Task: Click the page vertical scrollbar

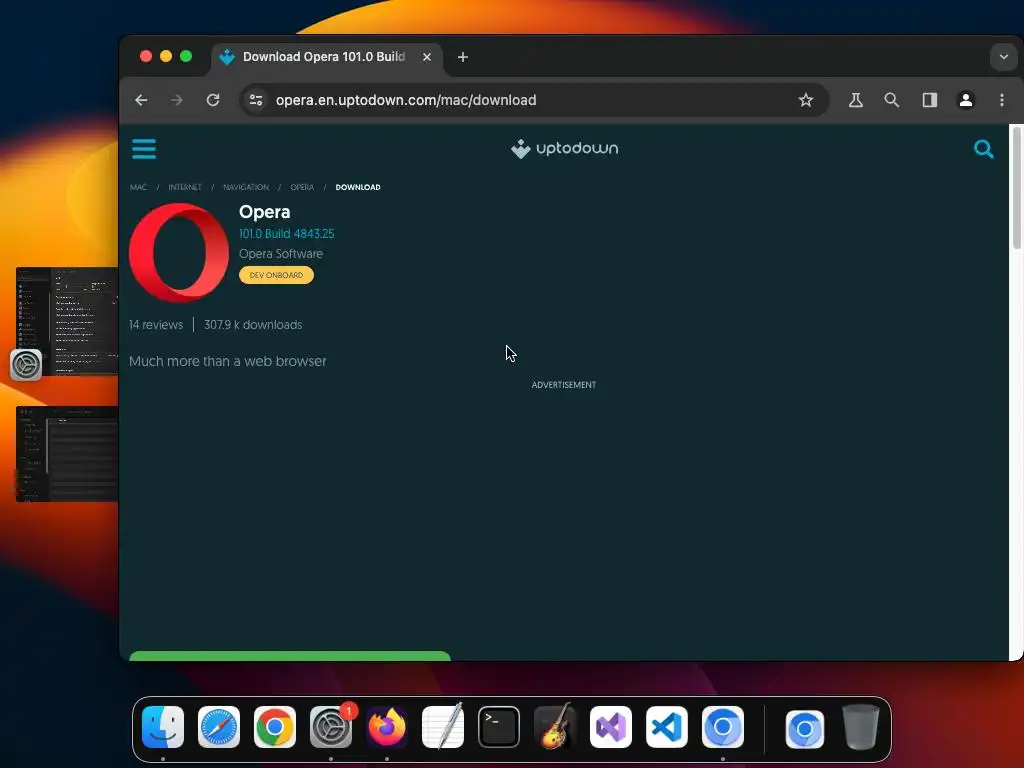Action: click(x=1016, y=188)
